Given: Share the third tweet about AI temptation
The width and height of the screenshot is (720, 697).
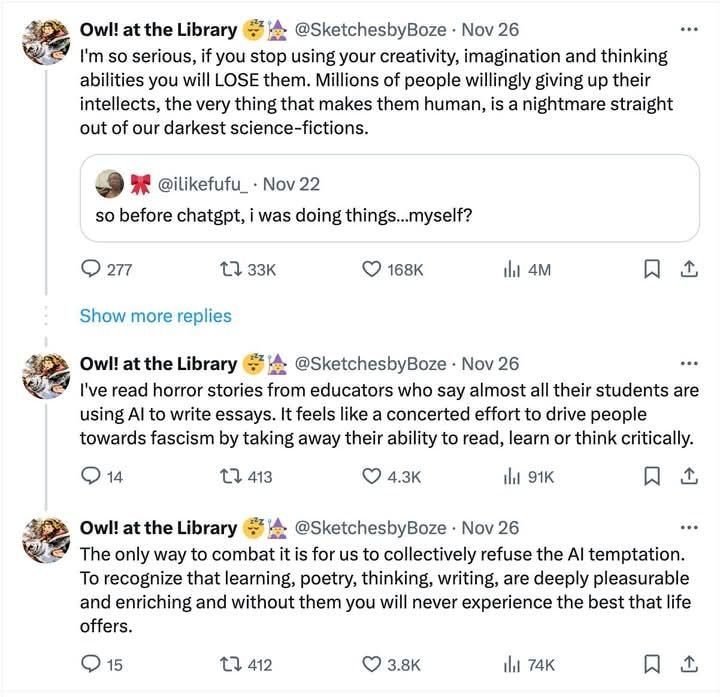Looking at the screenshot, I should 688,664.
